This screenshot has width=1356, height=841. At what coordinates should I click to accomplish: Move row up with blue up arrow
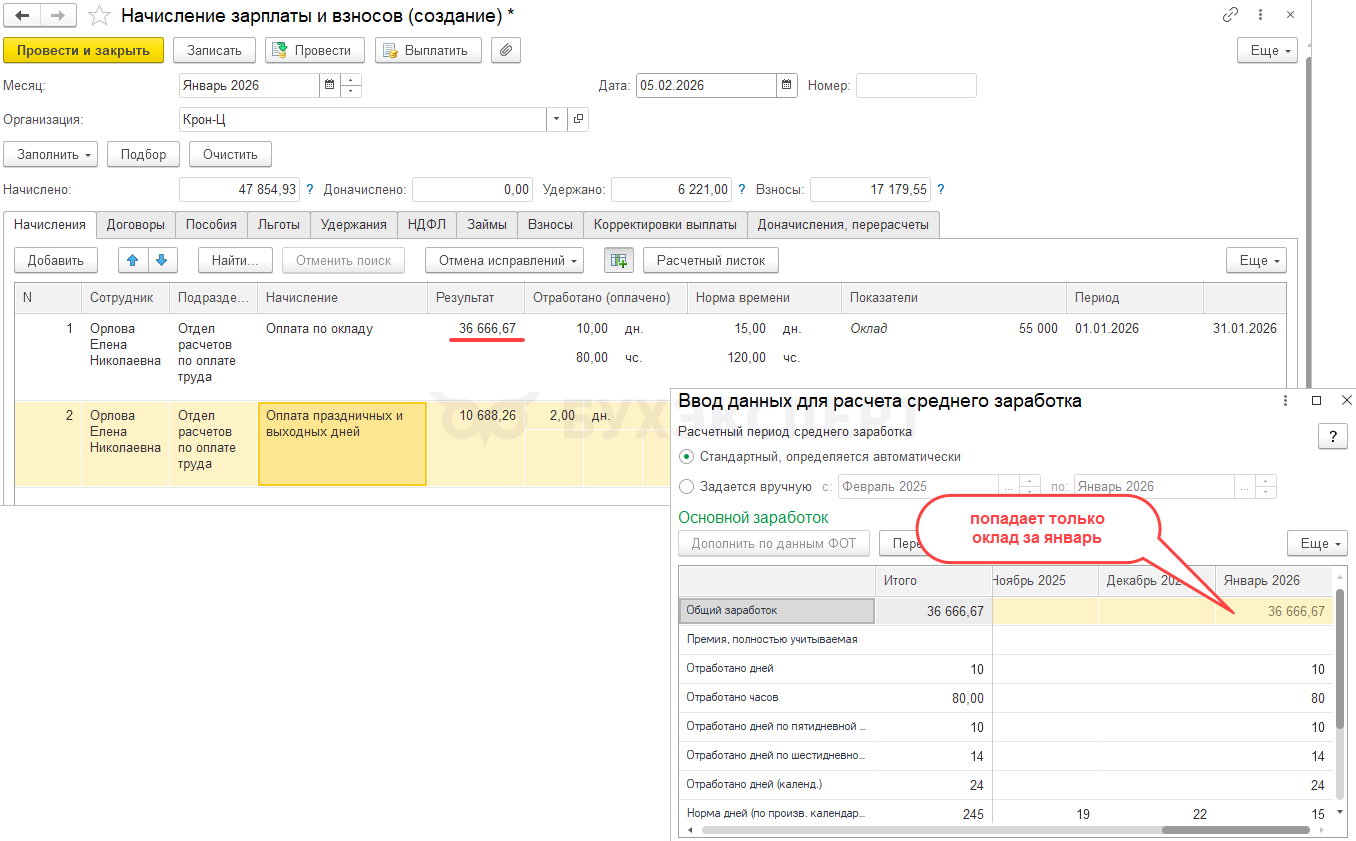tap(133, 261)
